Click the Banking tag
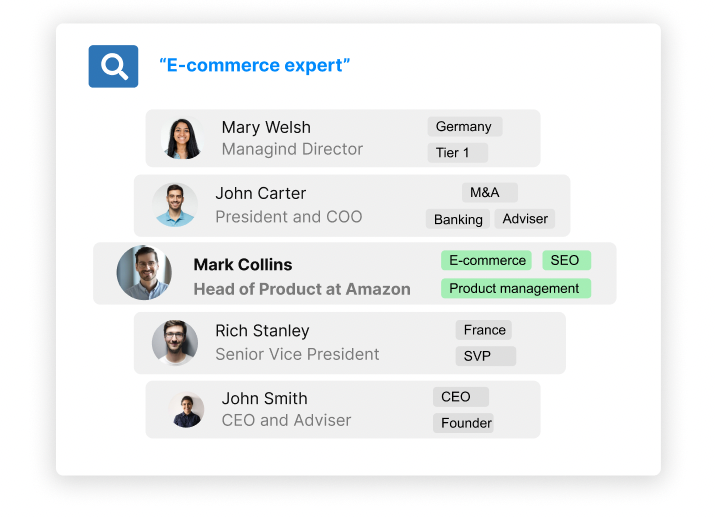 click(x=458, y=219)
